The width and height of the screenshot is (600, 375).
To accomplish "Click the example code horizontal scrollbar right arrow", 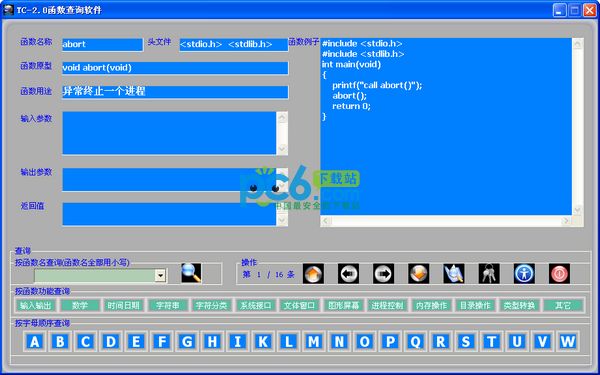I will coord(566,221).
